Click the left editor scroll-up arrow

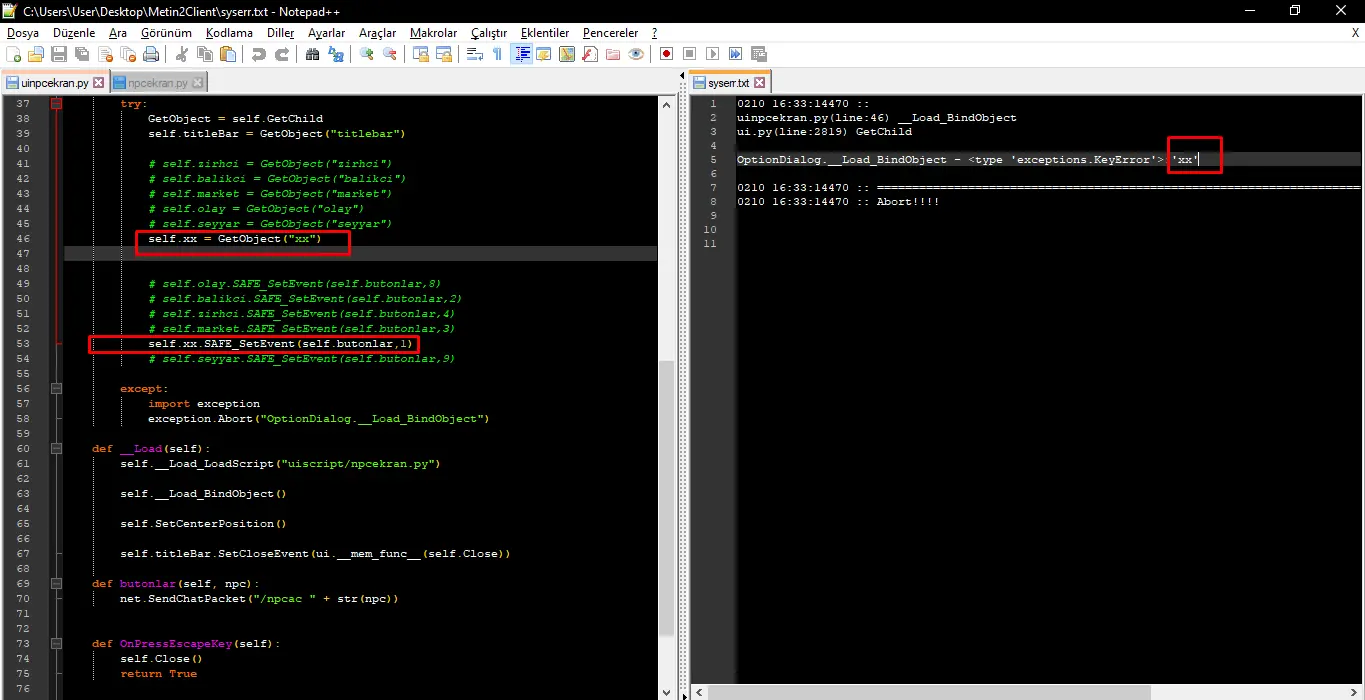[666, 104]
